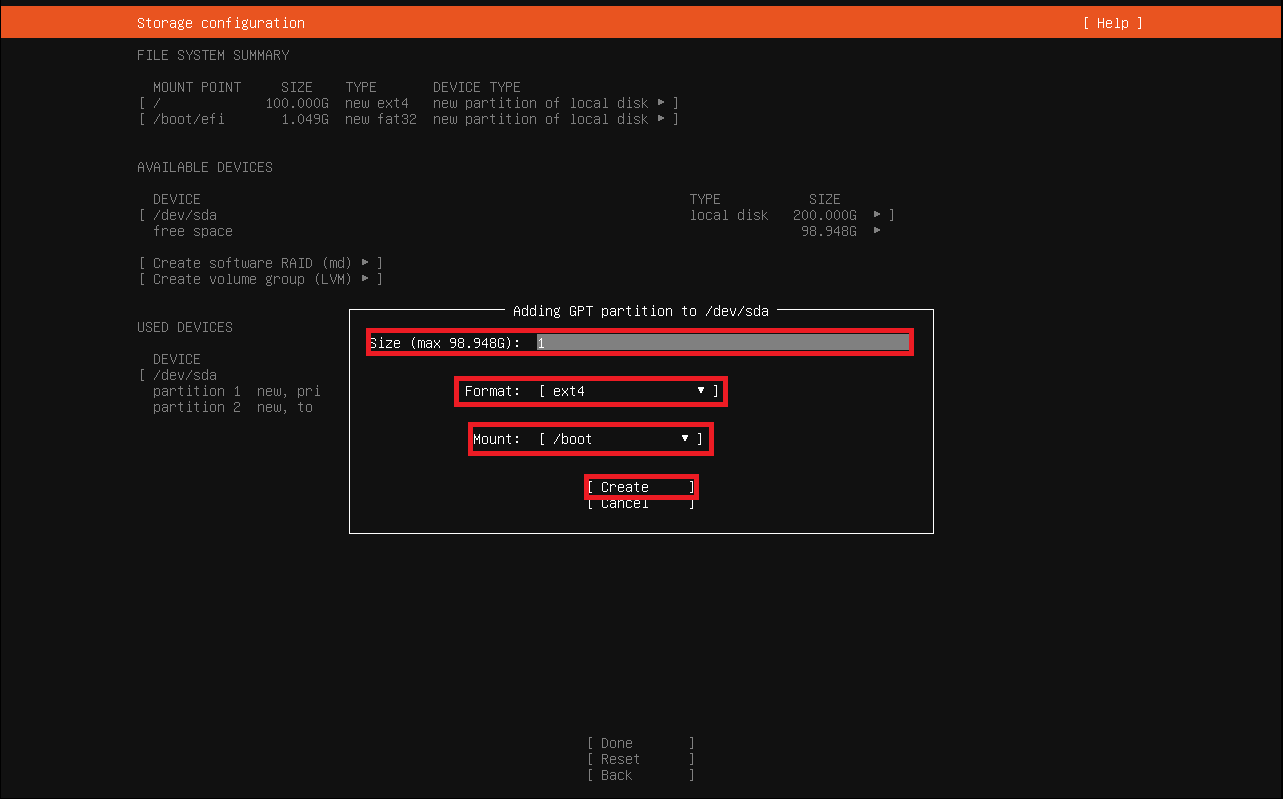Click the "USED DEVICES" heading
The height and width of the screenshot is (799, 1283).
(185, 327)
